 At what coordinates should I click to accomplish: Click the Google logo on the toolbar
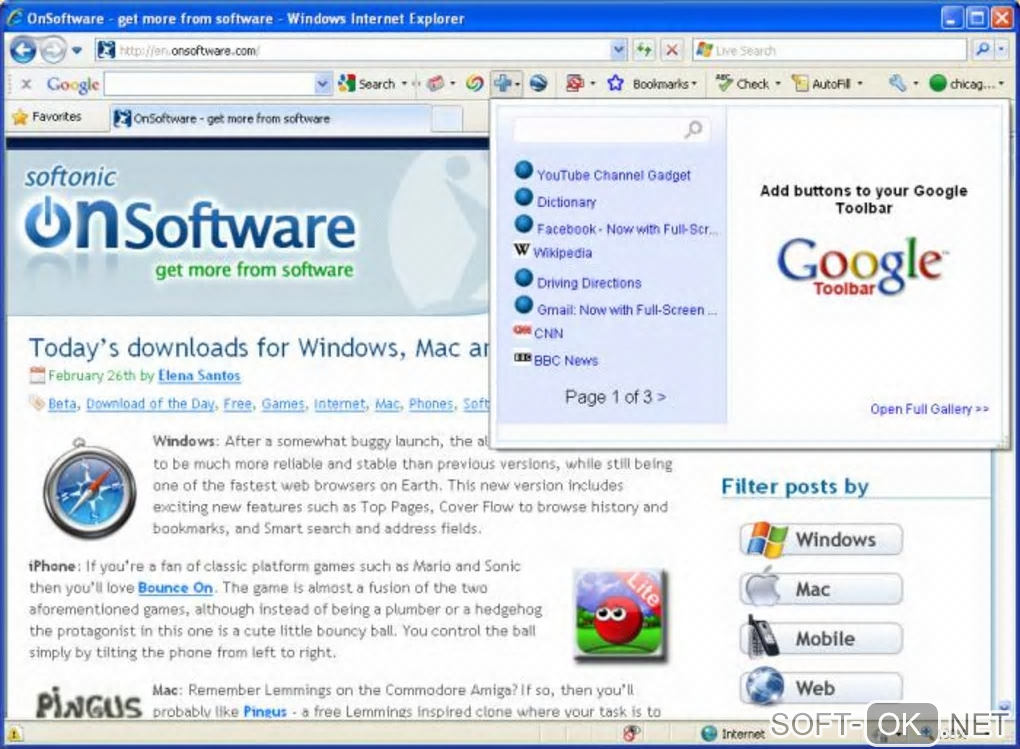[x=73, y=84]
